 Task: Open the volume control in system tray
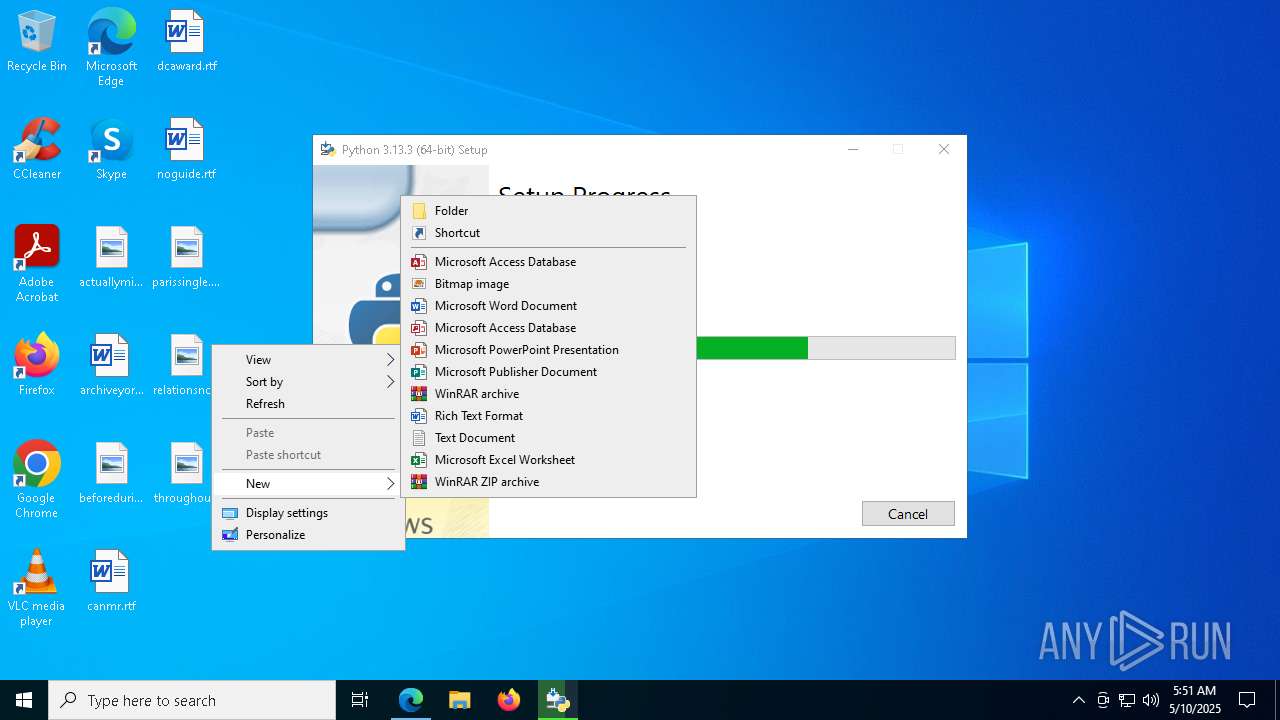coord(1151,700)
